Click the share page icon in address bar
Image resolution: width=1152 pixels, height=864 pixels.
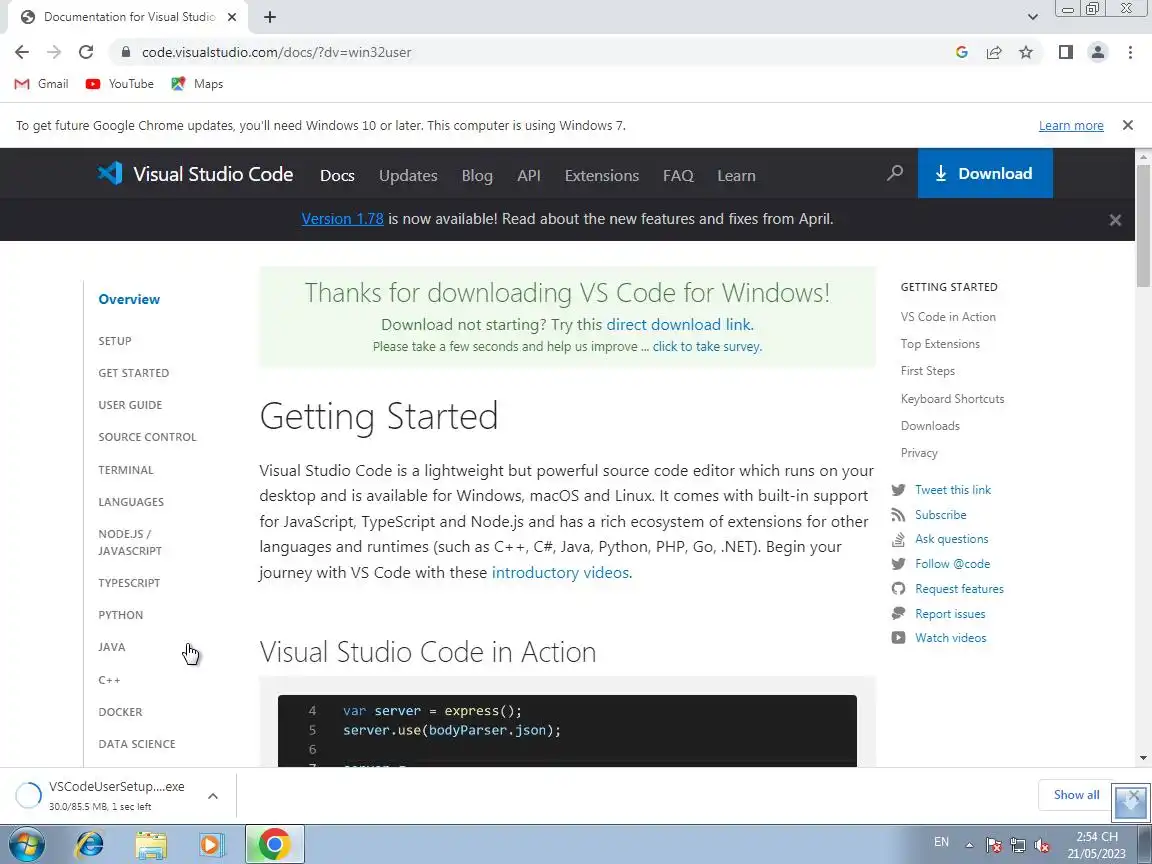tap(994, 52)
